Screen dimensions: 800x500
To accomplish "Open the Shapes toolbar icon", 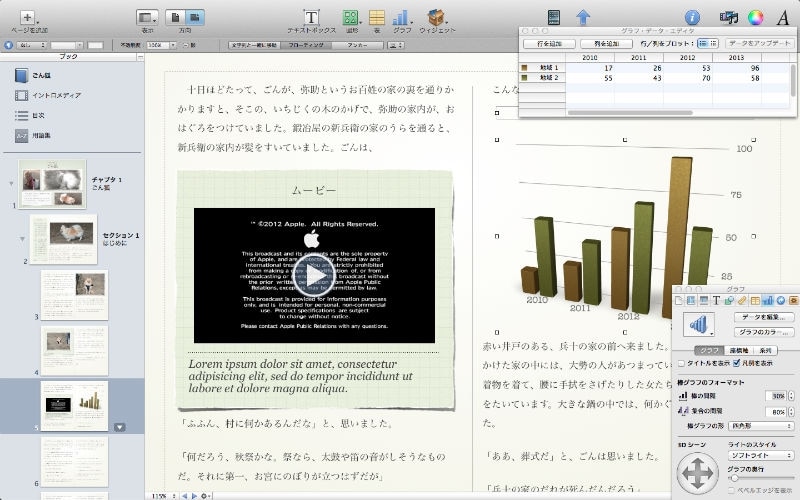I will click(x=351, y=17).
